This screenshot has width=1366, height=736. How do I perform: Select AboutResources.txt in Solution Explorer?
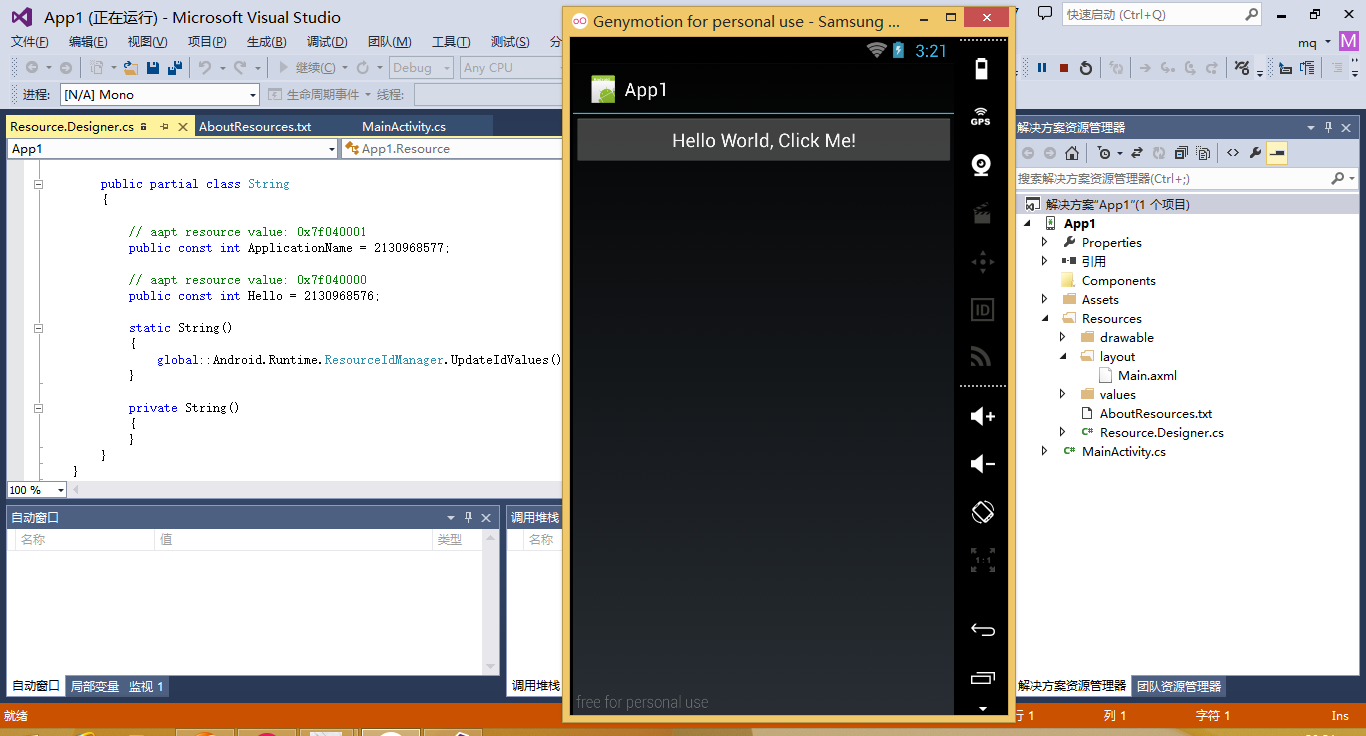1155,413
